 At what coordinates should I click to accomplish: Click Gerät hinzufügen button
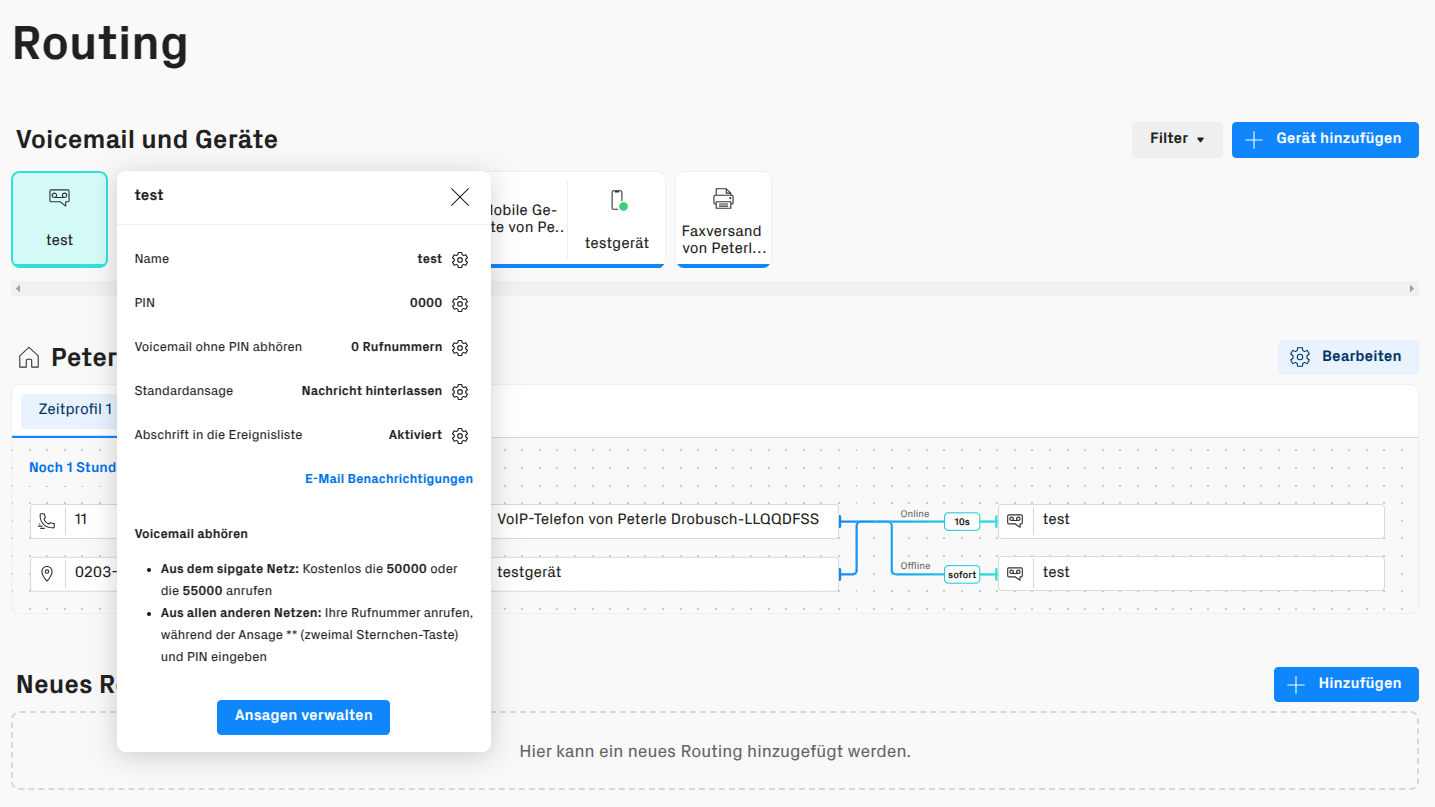click(x=1325, y=139)
